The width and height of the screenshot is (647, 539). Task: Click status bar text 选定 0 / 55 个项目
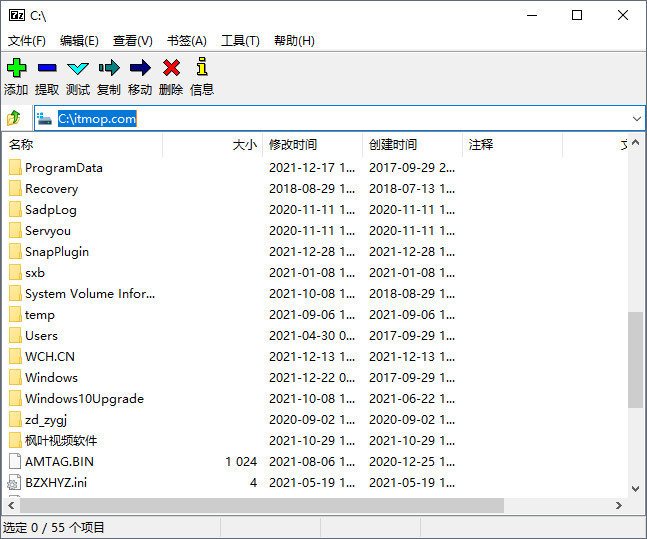(x=54, y=527)
